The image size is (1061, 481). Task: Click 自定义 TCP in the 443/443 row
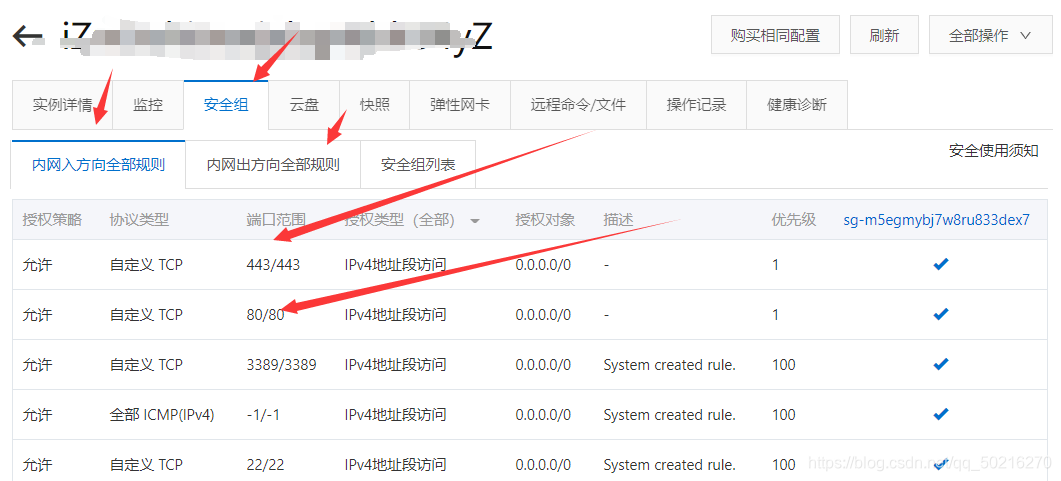click(x=146, y=265)
